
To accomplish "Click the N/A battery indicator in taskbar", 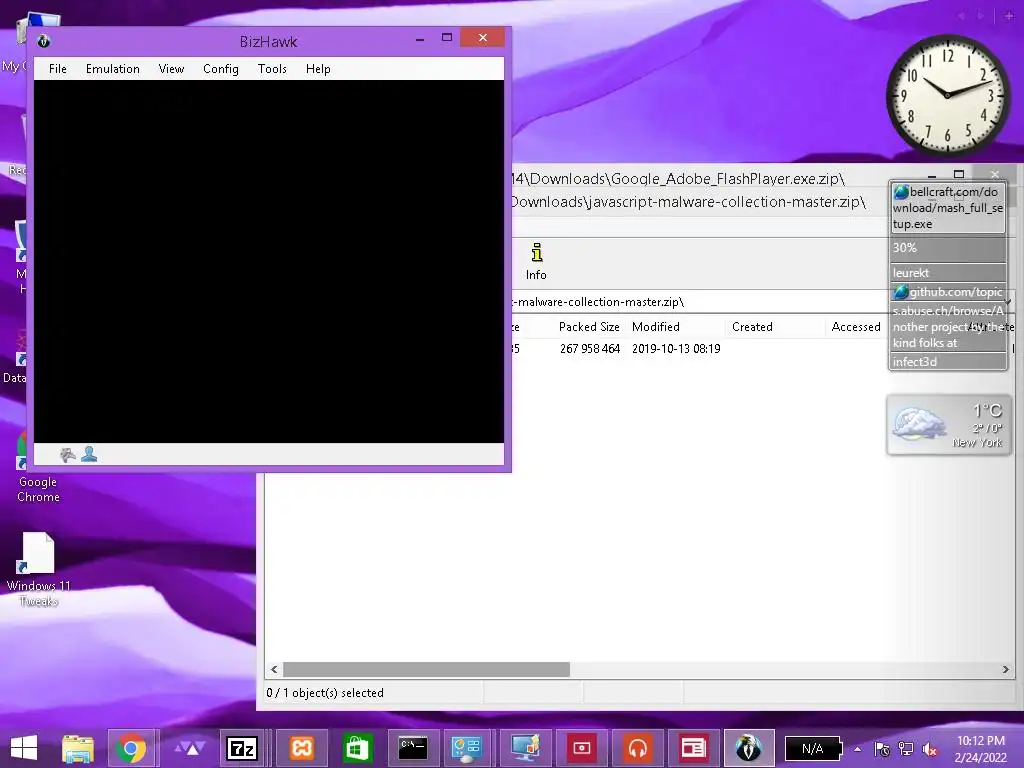I will pyautogui.click(x=814, y=748).
